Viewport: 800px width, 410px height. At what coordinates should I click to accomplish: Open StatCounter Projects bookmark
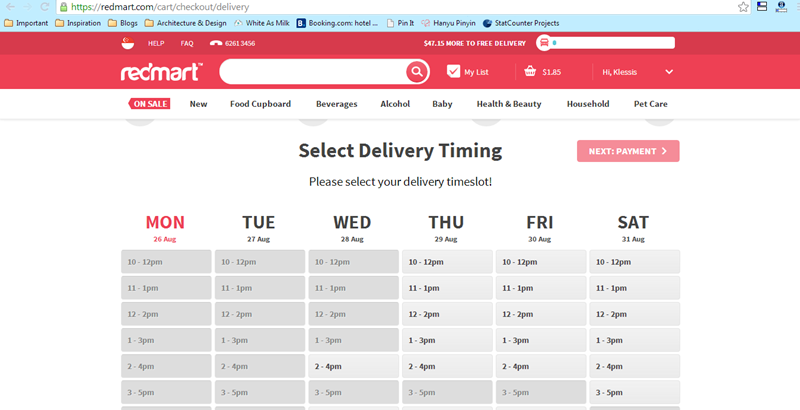pyautogui.click(x=521, y=23)
